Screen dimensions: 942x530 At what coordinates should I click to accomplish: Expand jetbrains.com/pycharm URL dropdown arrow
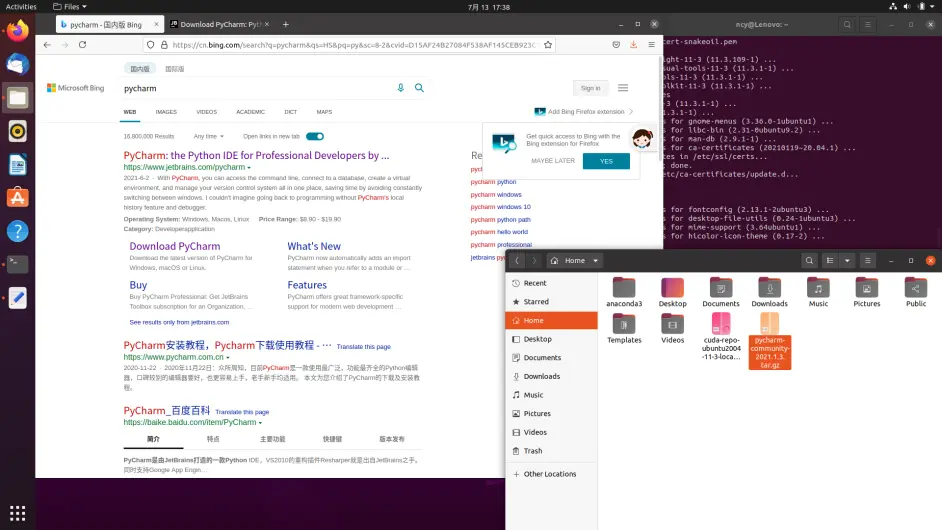pyautogui.click(x=249, y=168)
